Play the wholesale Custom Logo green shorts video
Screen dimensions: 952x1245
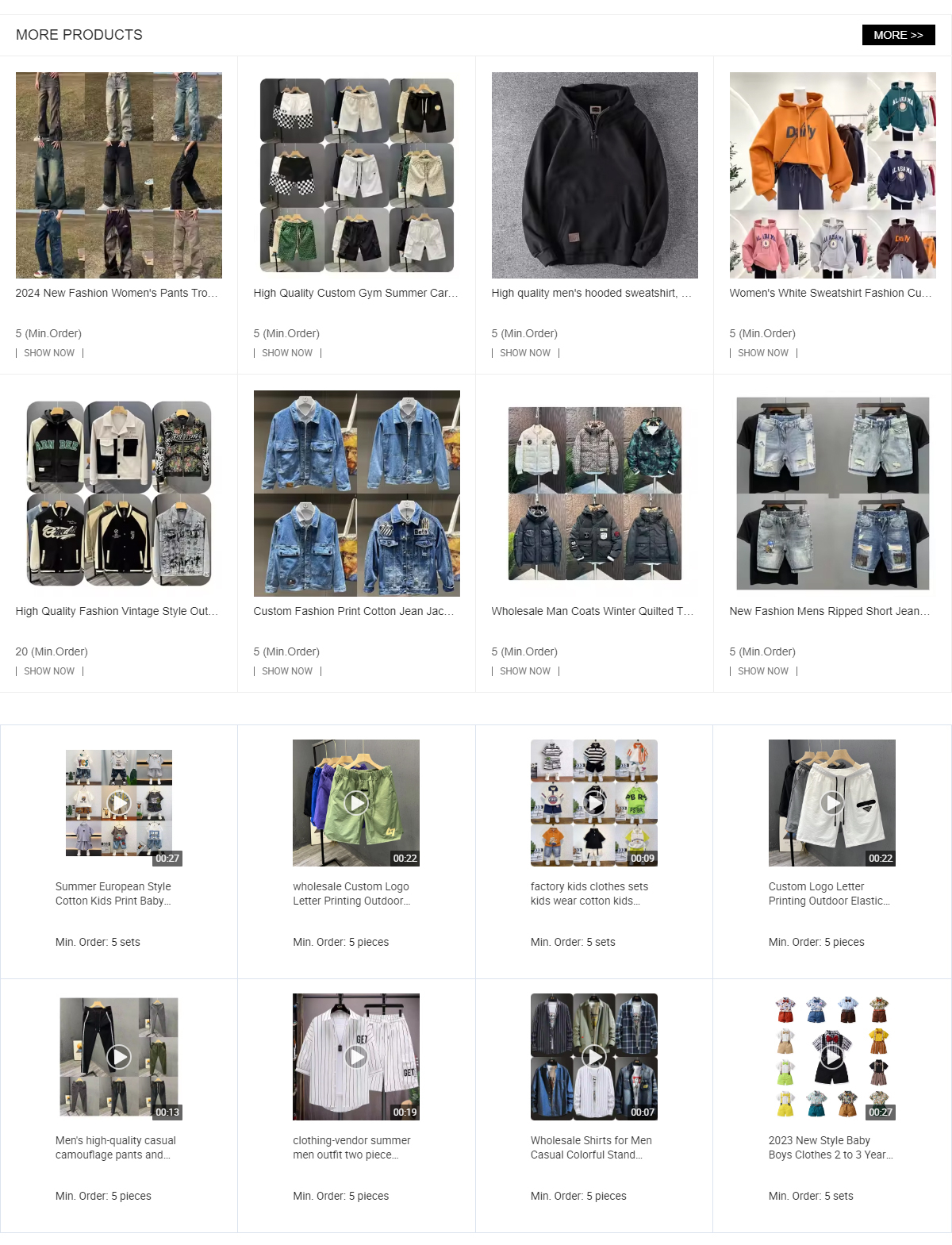pyautogui.click(x=356, y=803)
